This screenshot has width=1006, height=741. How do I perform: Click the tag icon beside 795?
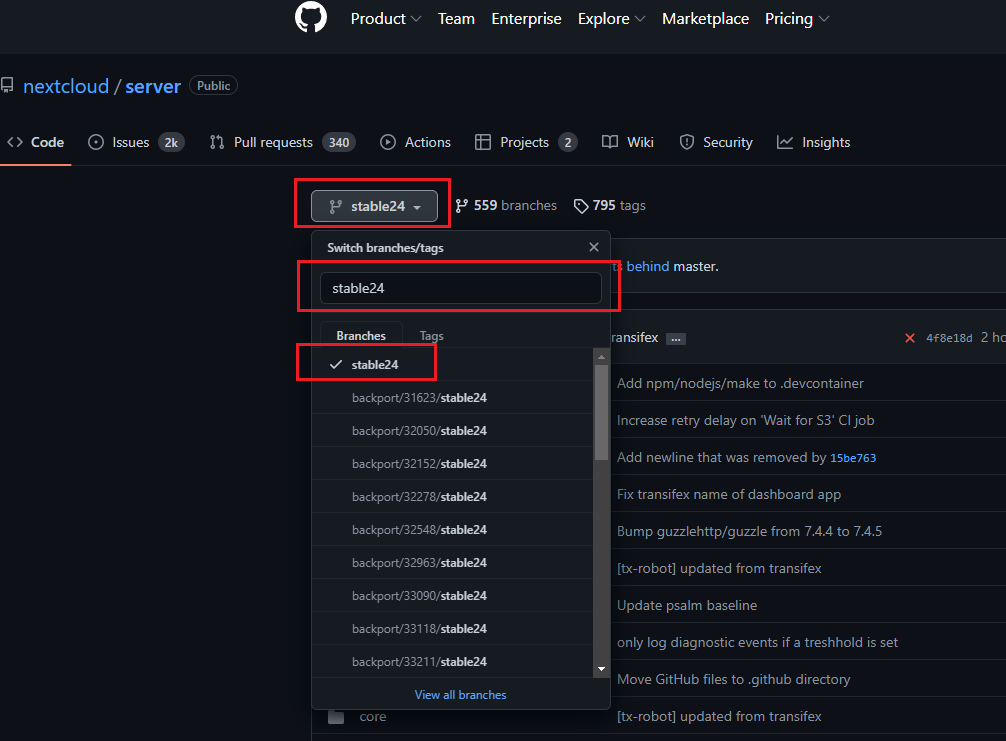point(581,206)
